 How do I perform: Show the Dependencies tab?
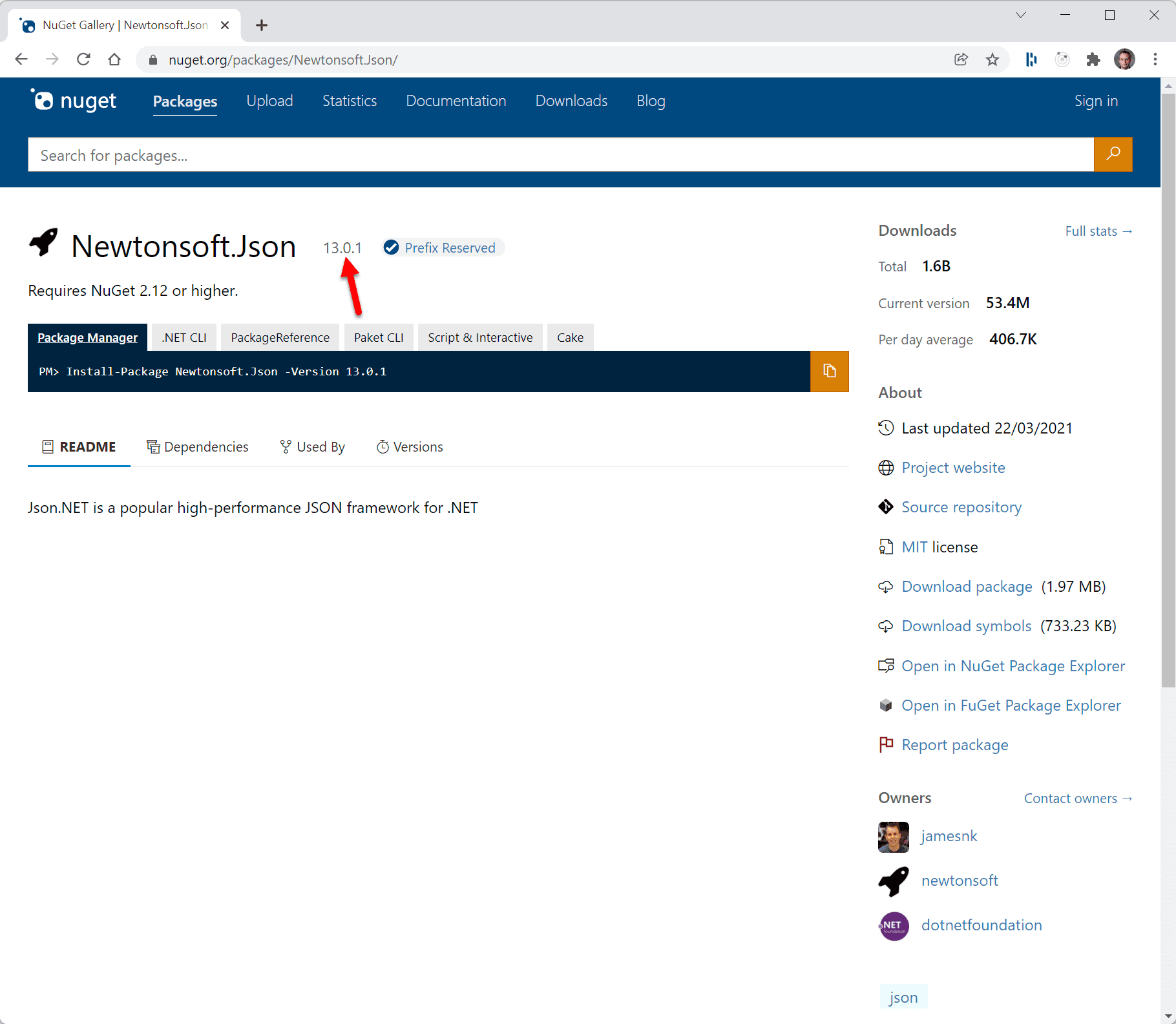point(198,447)
